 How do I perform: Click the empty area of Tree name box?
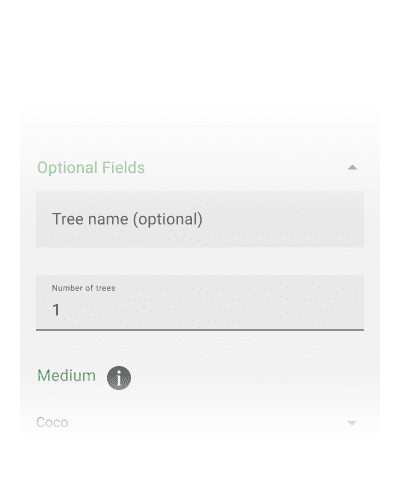pyautogui.click(x=283, y=219)
